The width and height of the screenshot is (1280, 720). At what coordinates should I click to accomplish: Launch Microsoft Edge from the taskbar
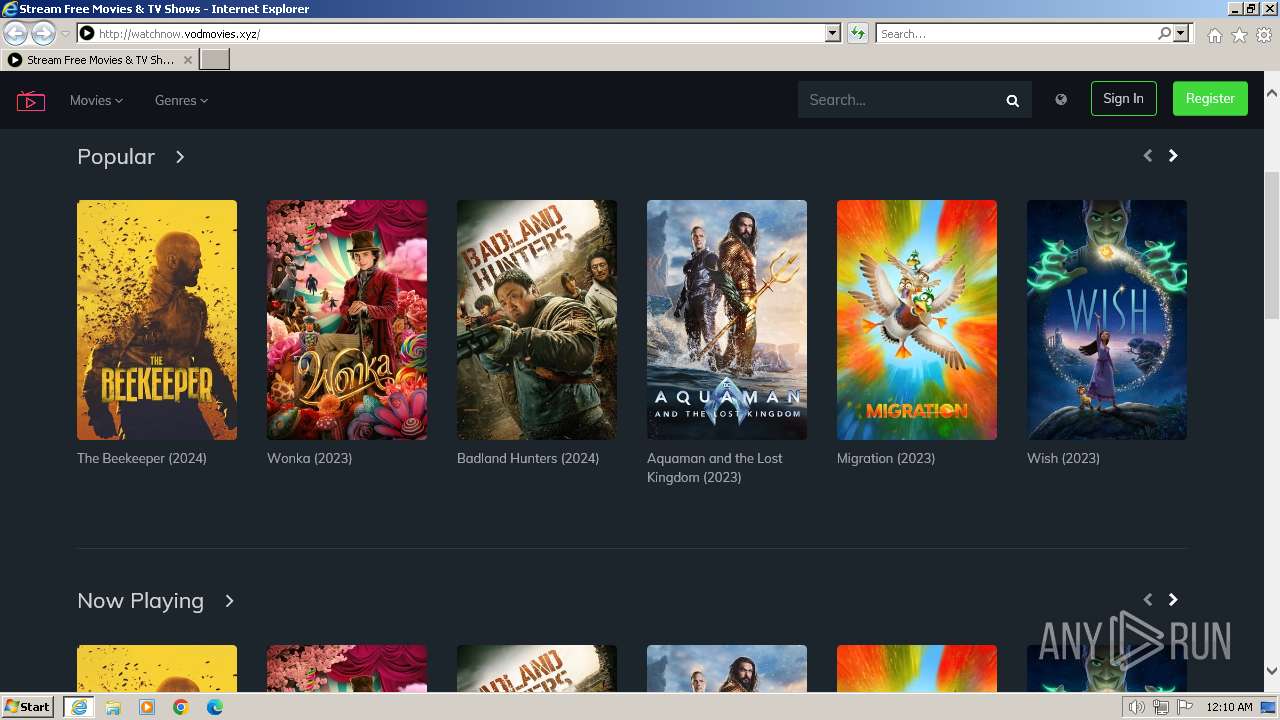(x=215, y=707)
